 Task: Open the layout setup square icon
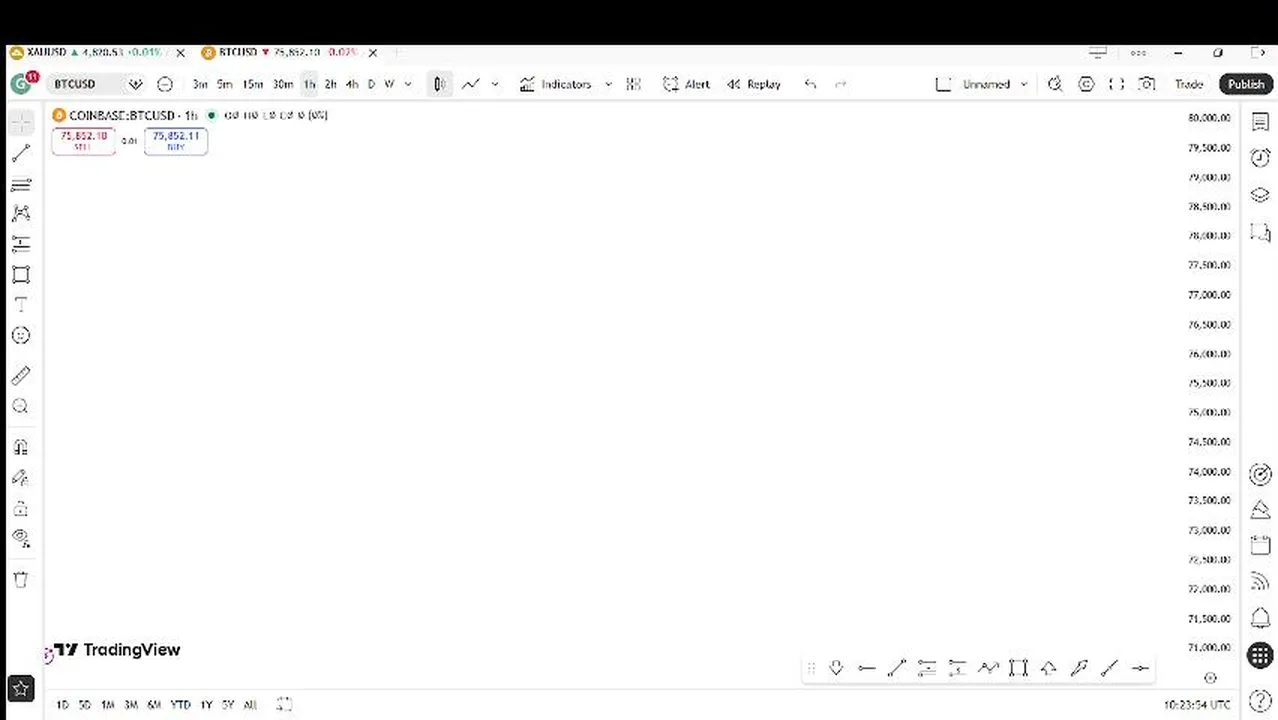coord(943,84)
